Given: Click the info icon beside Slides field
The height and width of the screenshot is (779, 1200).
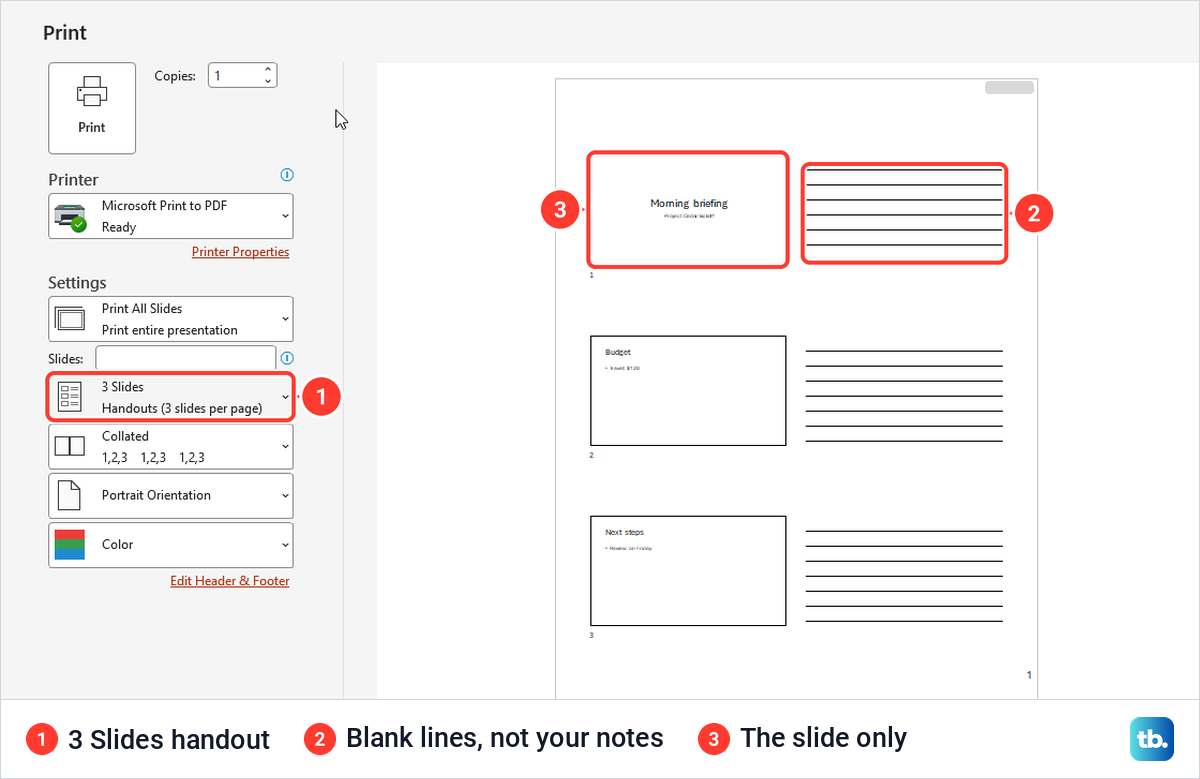Looking at the screenshot, I should 288,358.
